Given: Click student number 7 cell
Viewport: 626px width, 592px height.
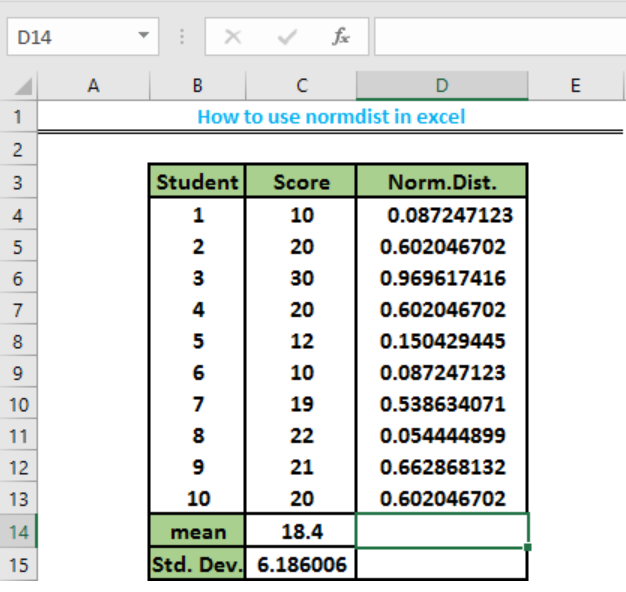Looking at the screenshot, I should 197,404.
